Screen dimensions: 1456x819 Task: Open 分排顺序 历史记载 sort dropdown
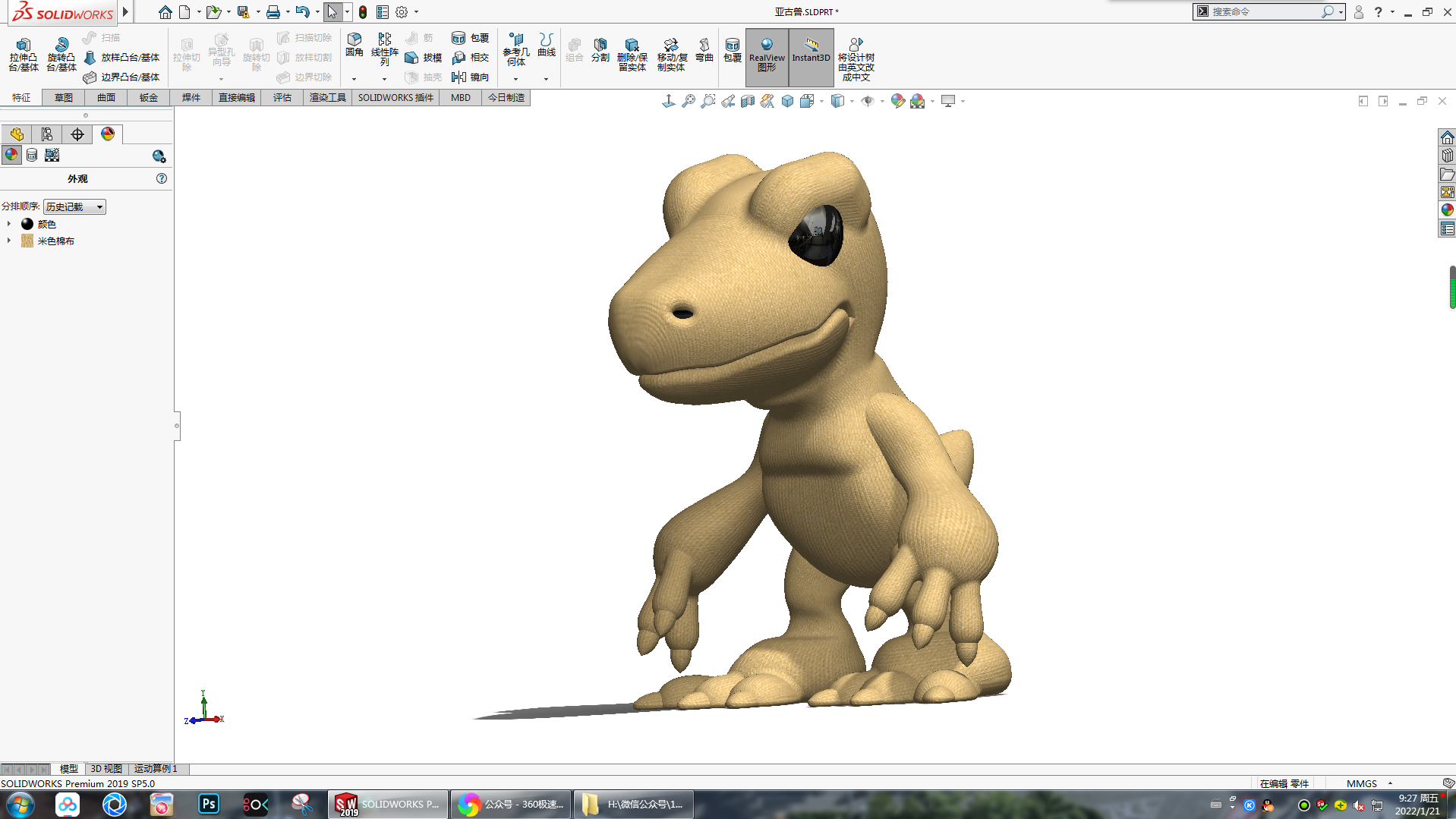[x=74, y=207]
